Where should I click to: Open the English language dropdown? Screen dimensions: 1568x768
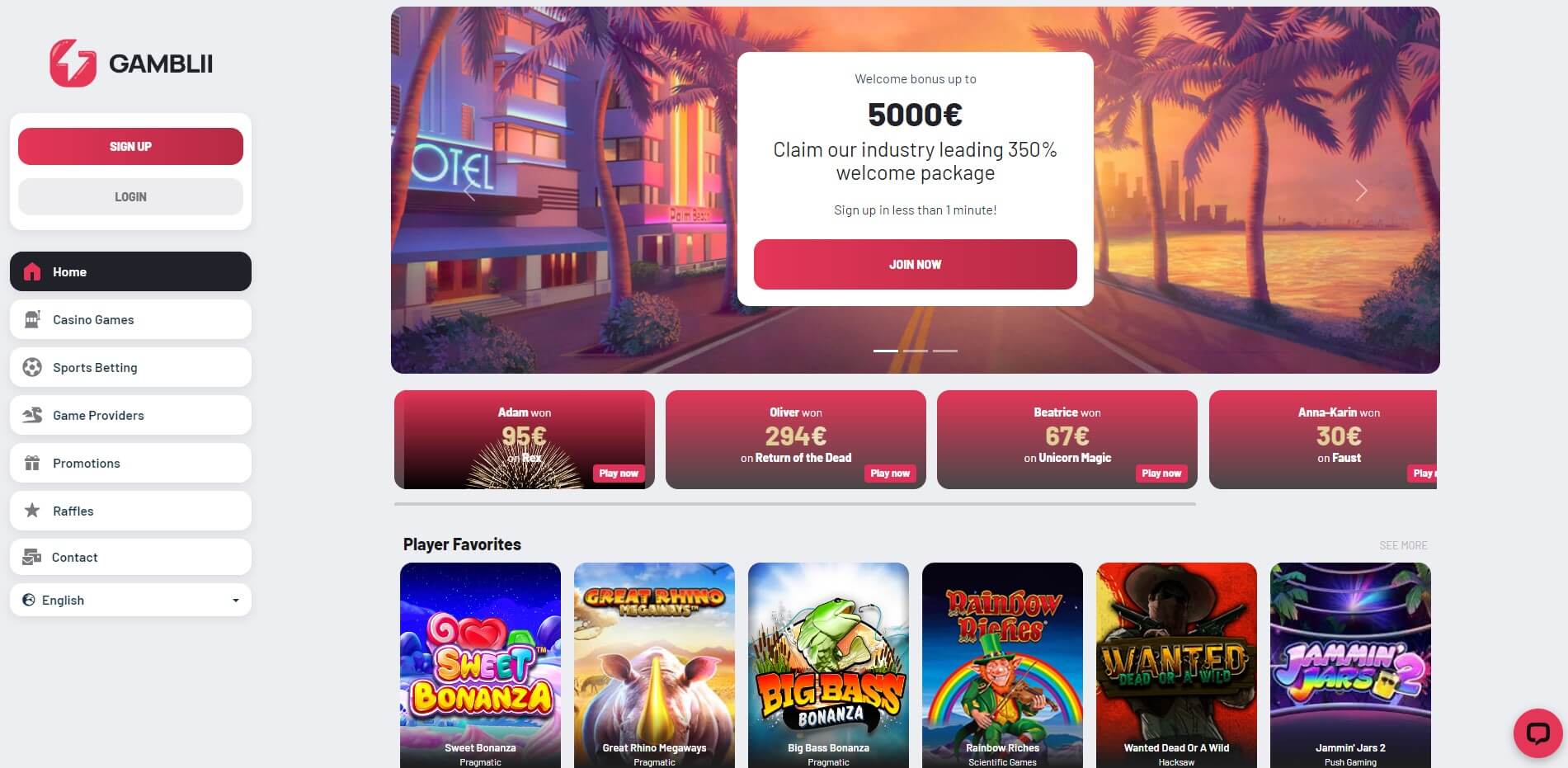(130, 600)
